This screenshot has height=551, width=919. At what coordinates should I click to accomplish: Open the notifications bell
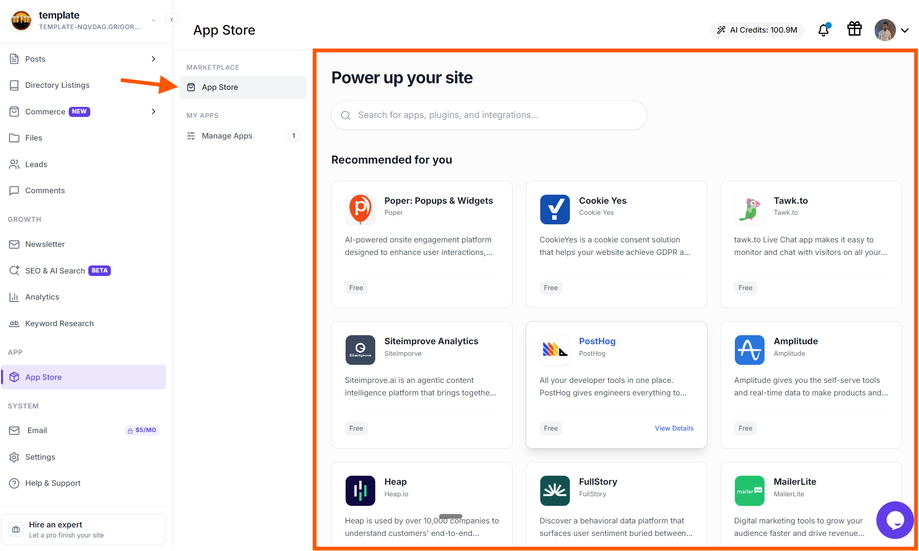823,30
